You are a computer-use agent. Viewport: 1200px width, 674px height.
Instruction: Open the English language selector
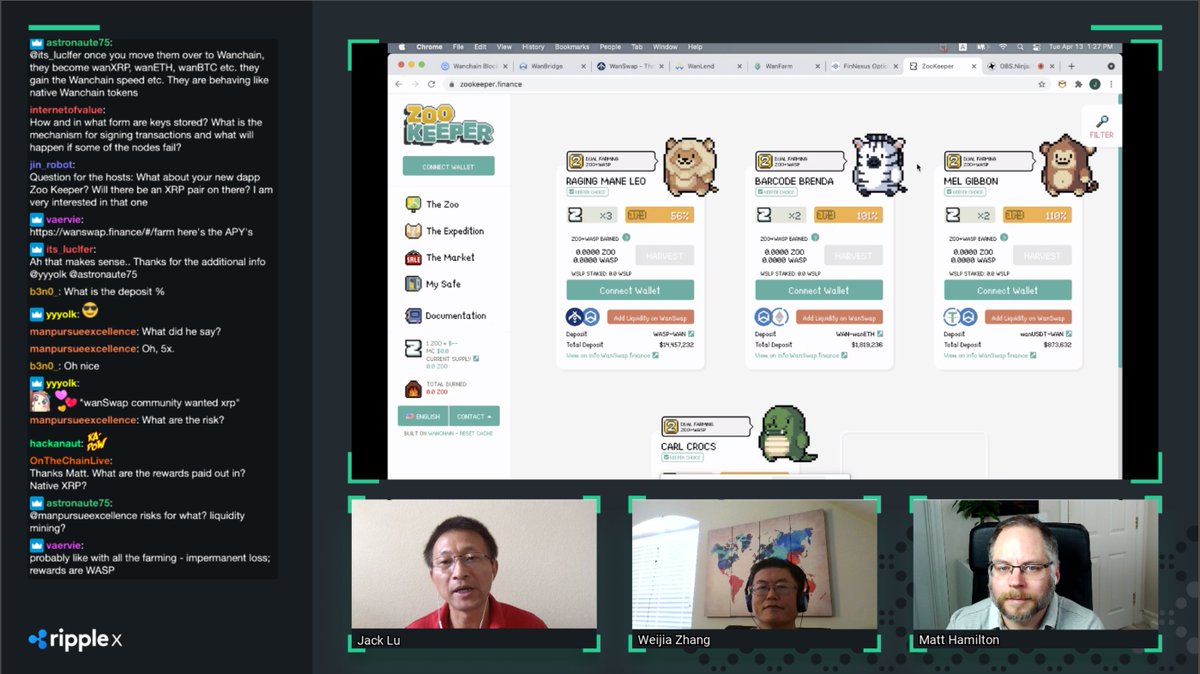[x=422, y=416]
